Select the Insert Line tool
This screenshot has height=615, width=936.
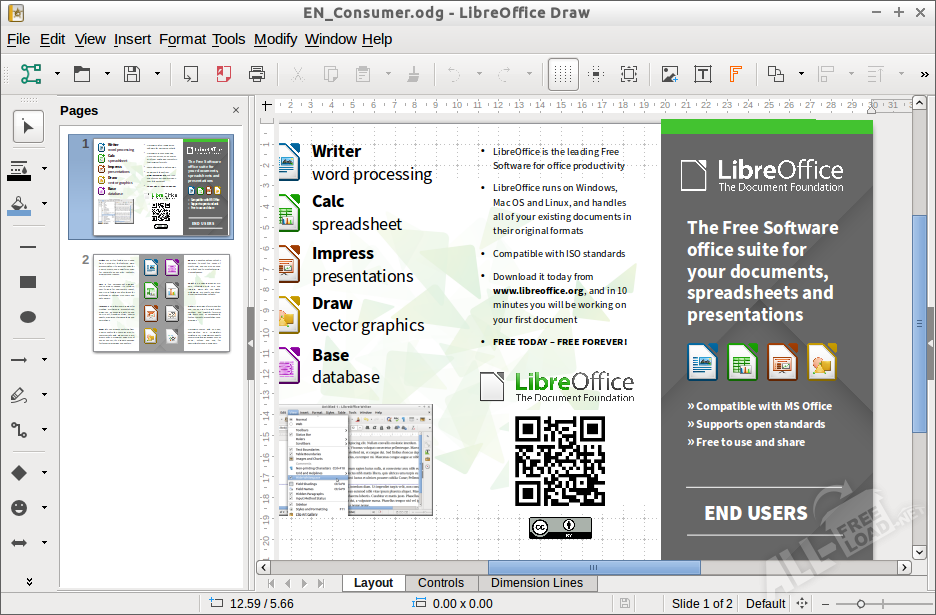point(27,247)
